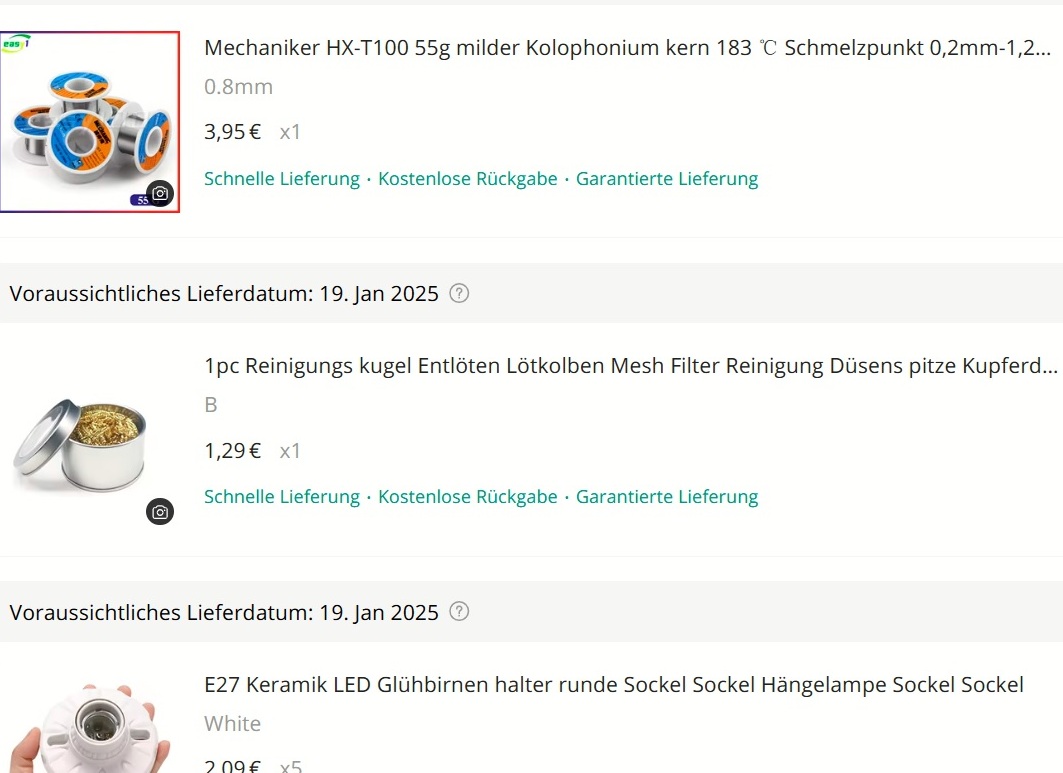Screen dimensions: 1063x773
Task: Open the Mechaniker HX-T100 solder wire image
Action: 89,122
